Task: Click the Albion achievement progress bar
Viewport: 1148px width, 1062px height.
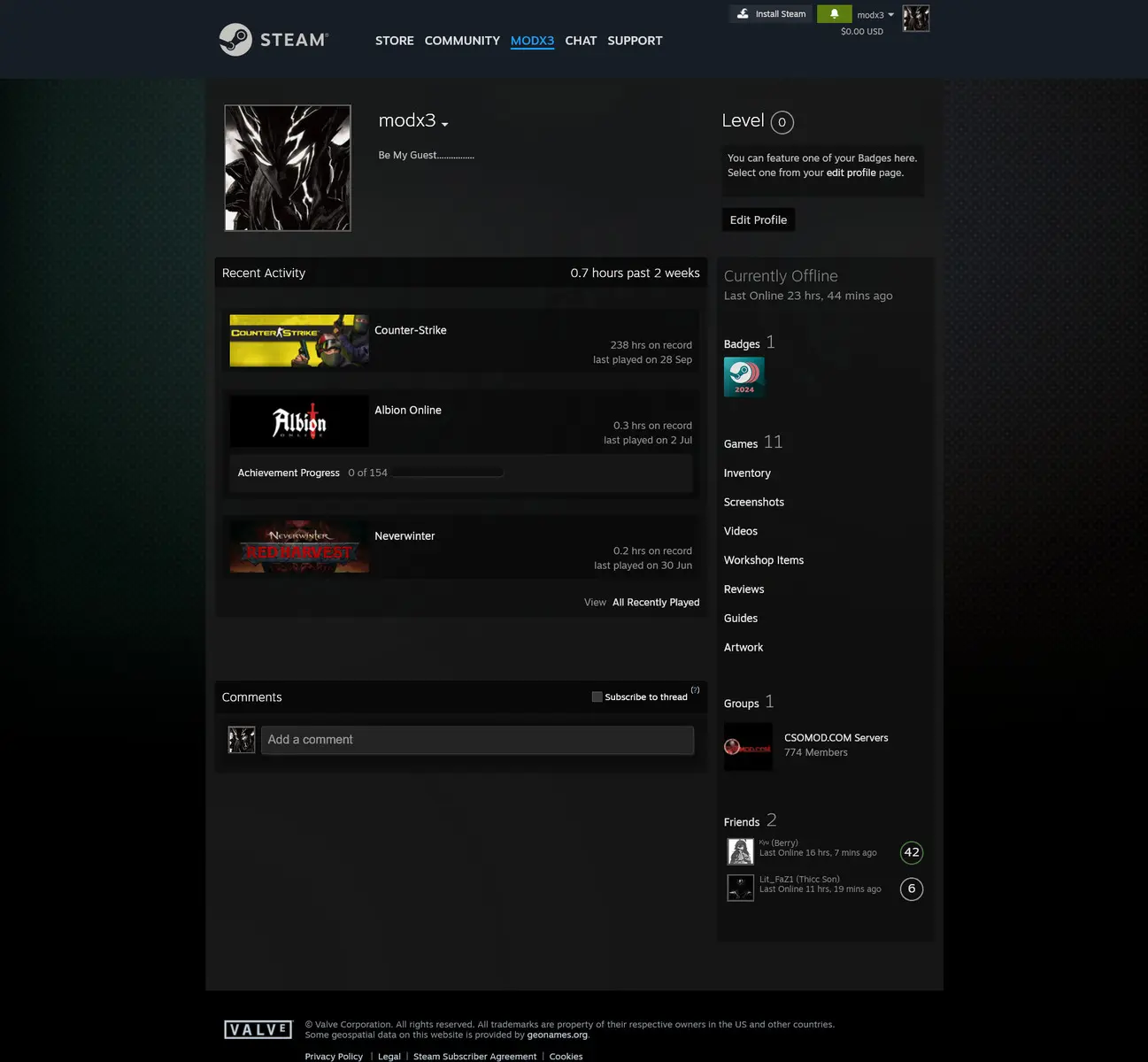Action: click(x=448, y=473)
